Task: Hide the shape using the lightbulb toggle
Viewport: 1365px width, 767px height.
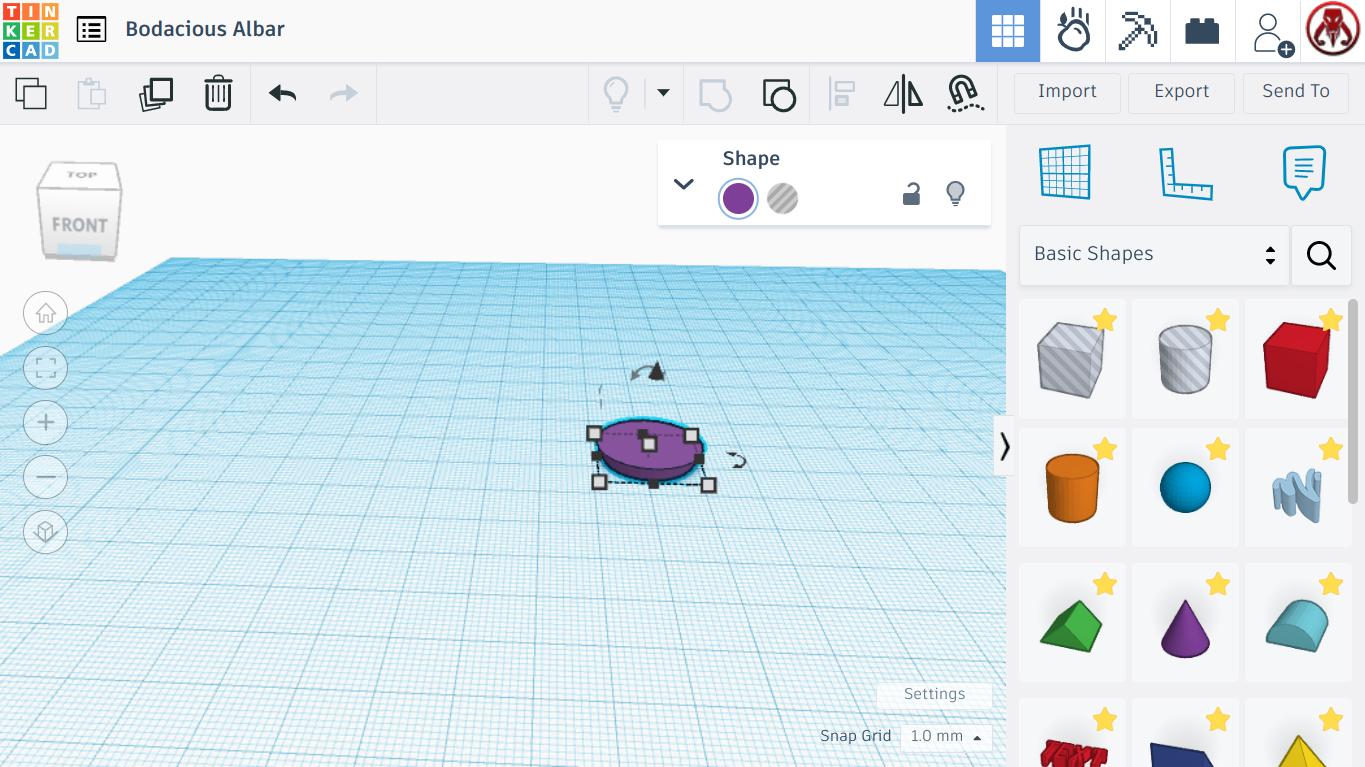Action: 956,194
